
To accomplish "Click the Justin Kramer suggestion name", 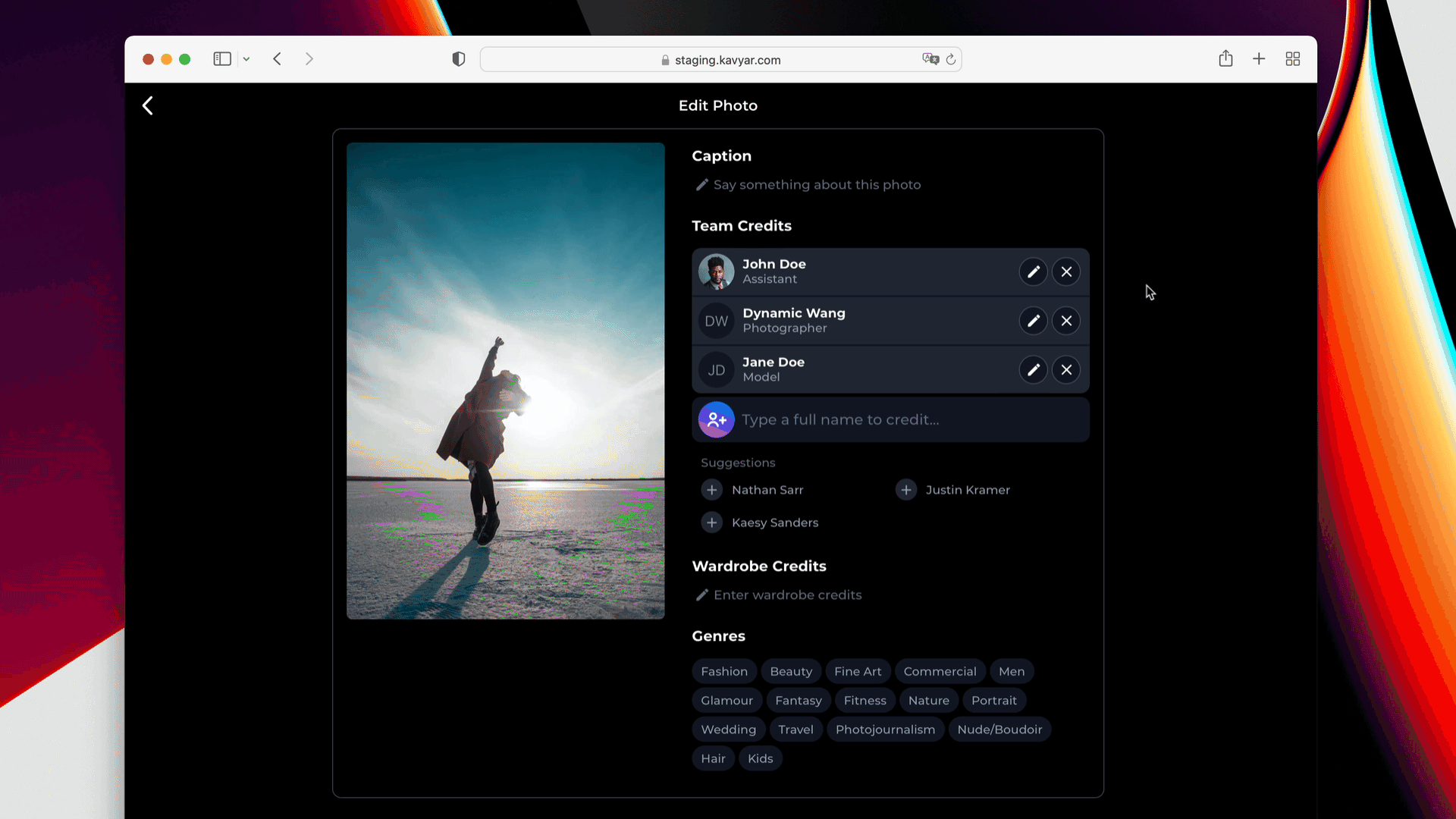I will [968, 490].
